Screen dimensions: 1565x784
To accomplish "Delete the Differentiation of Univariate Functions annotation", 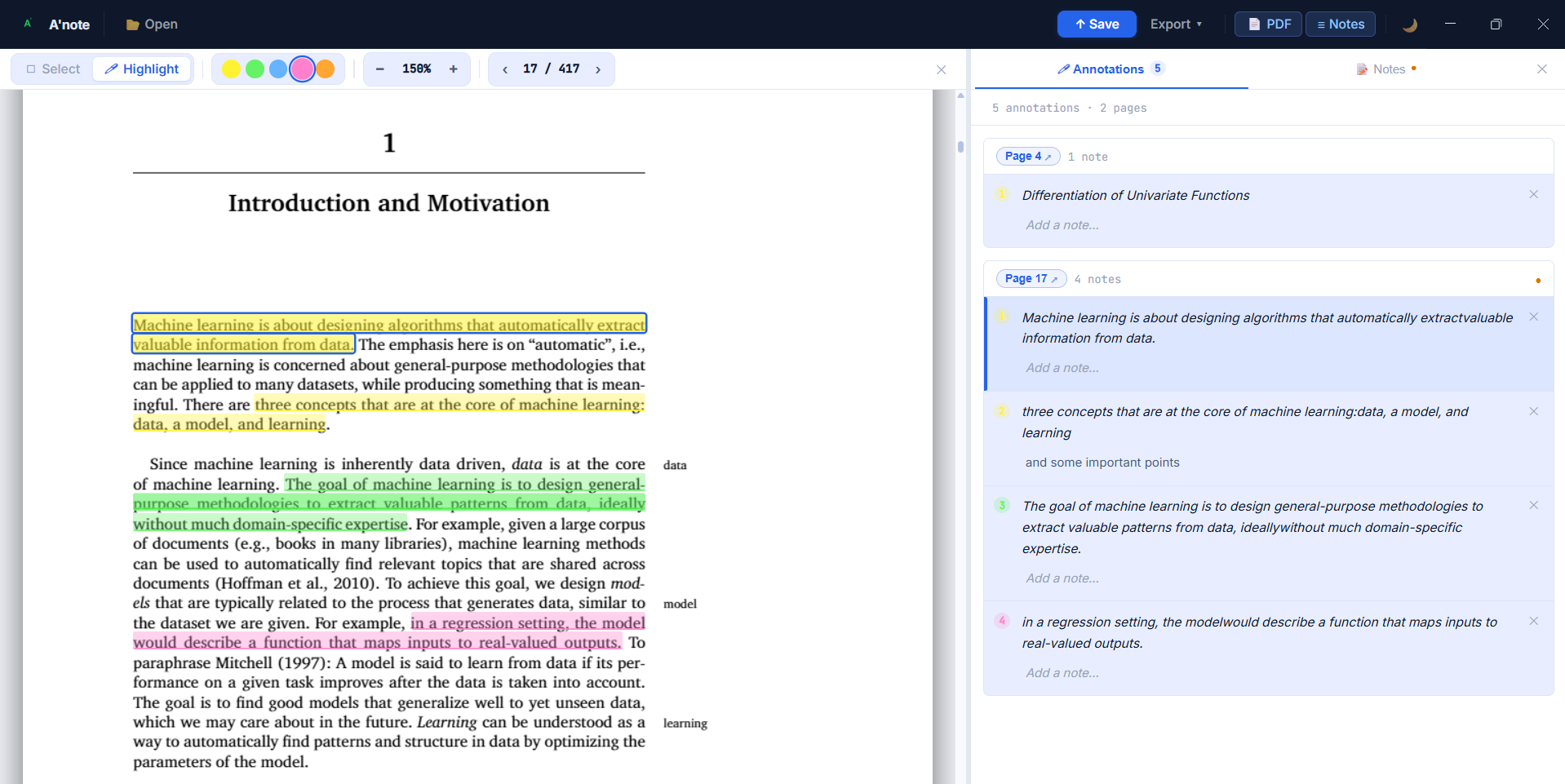I will pyautogui.click(x=1534, y=194).
